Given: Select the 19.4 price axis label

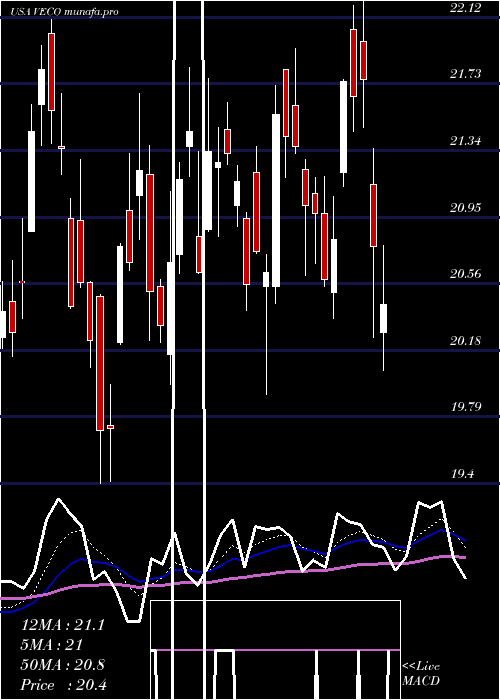Looking at the screenshot, I should pyautogui.click(x=462, y=474).
